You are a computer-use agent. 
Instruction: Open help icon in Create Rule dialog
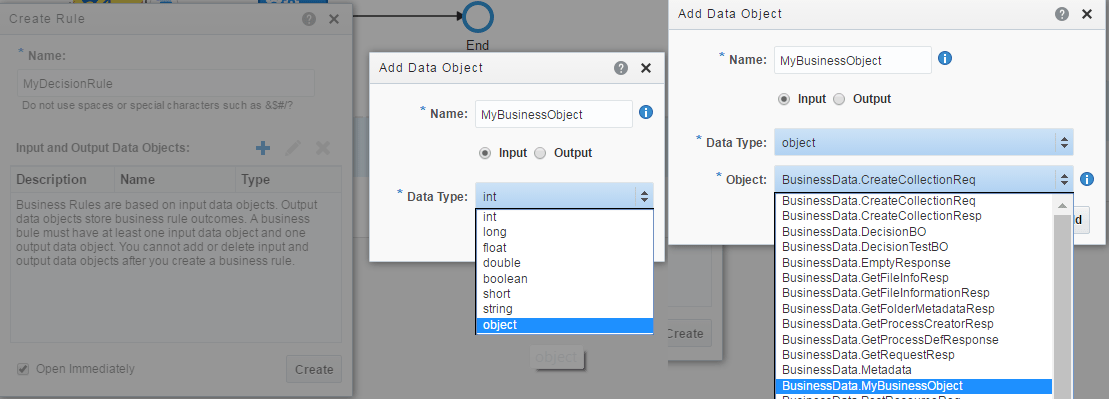click(x=309, y=19)
